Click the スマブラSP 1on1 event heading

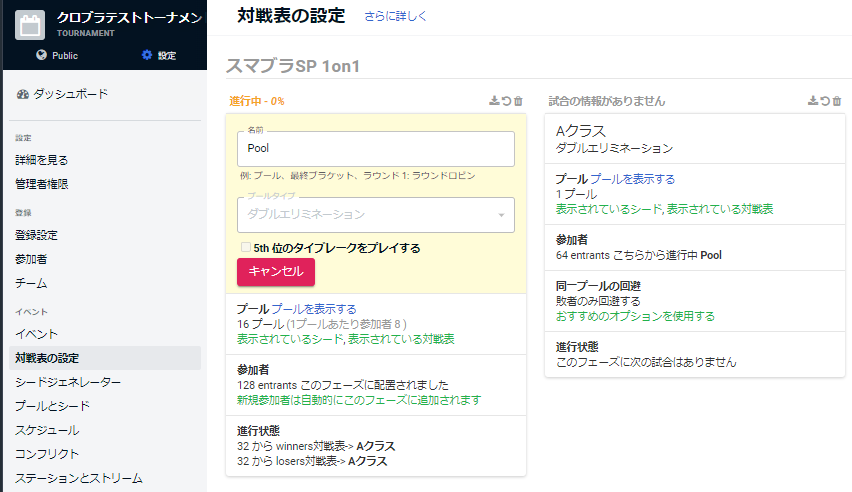pos(293,66)
